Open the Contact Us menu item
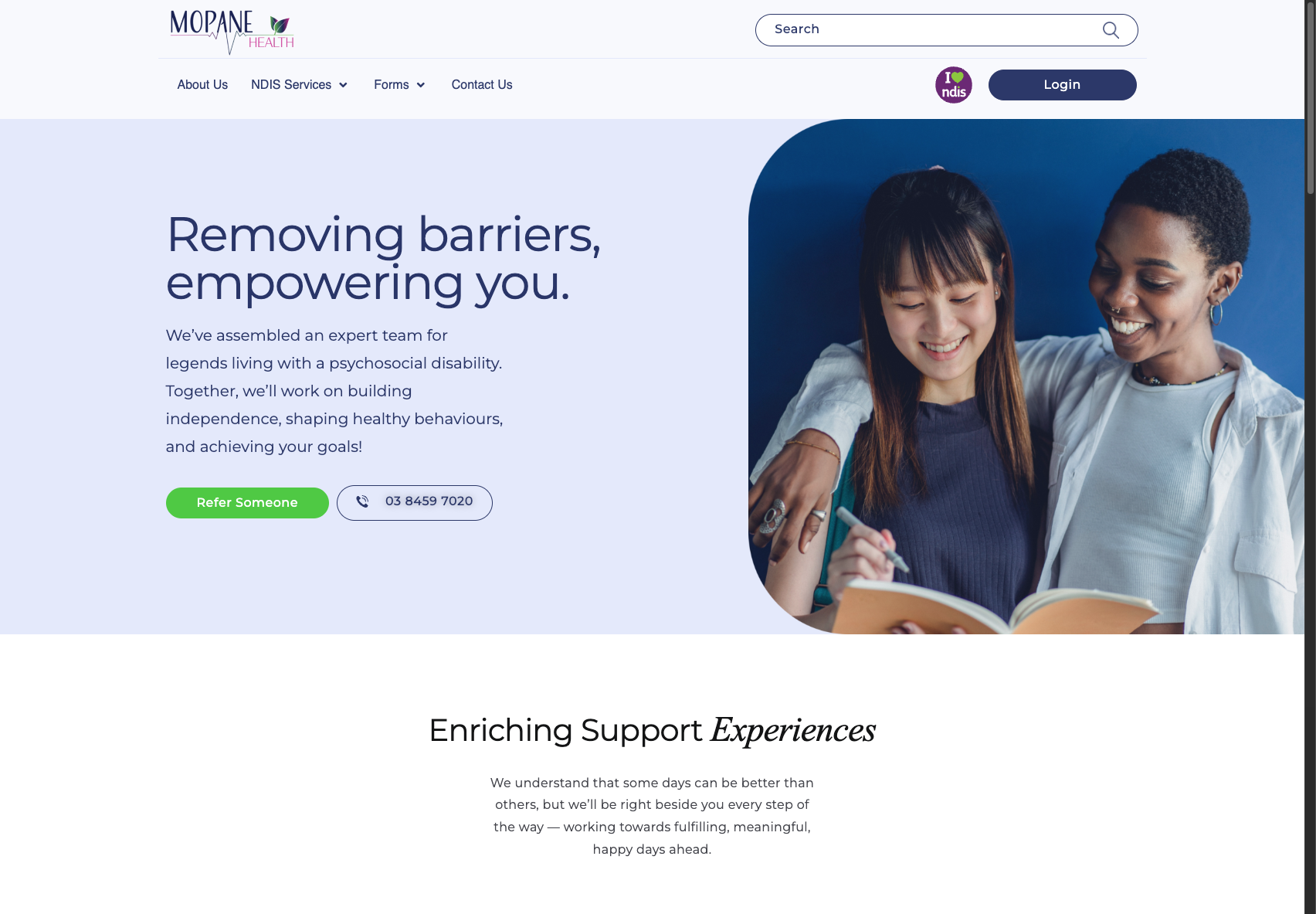Screen dimensions: 1316x914 pos(482,85)
